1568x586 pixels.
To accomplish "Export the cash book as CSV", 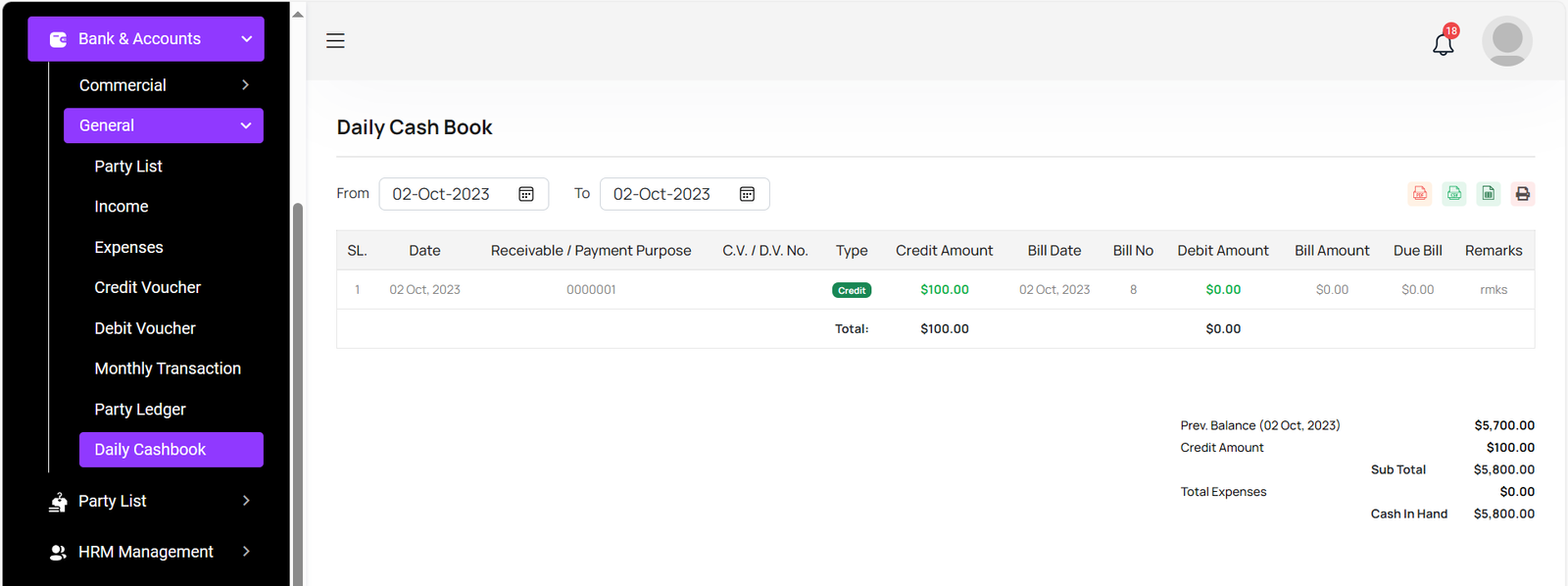I will (x=1454, y=194).
